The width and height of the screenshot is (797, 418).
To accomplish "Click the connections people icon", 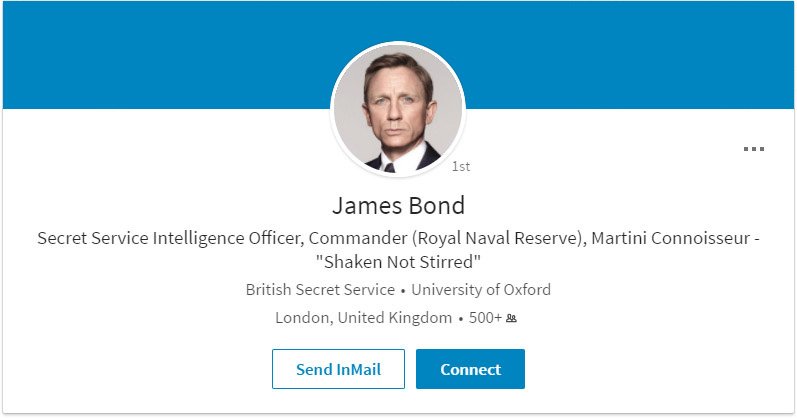I will coord(511,318).
